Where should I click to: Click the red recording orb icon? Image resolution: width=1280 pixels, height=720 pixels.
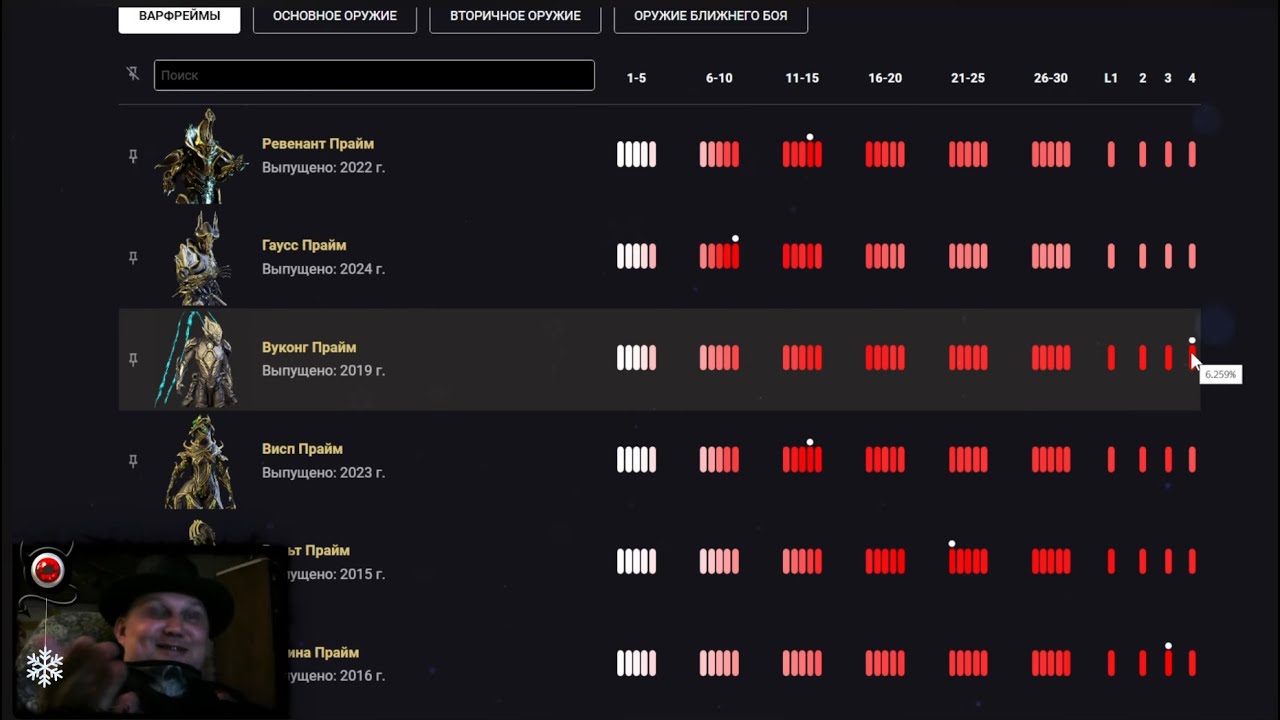47,570
